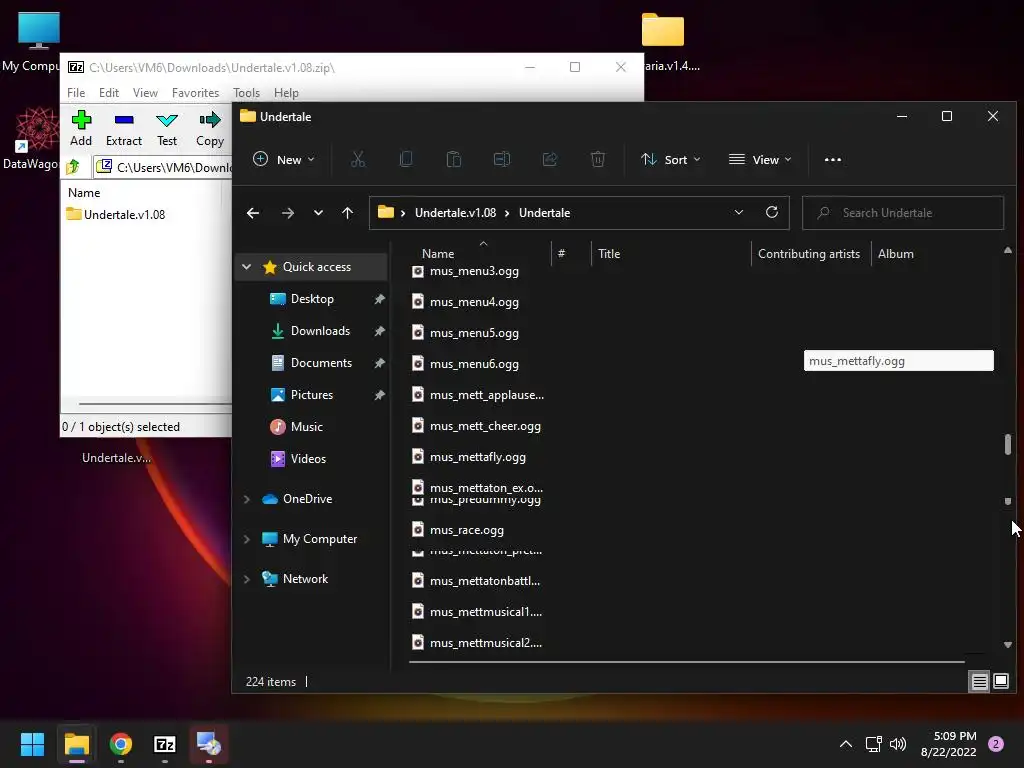Image resolution: width=1024 pixels, height=768 pixels.
Task: Navigate forward in Explorer
Action: pyautogui.click(x=288, y=213)
